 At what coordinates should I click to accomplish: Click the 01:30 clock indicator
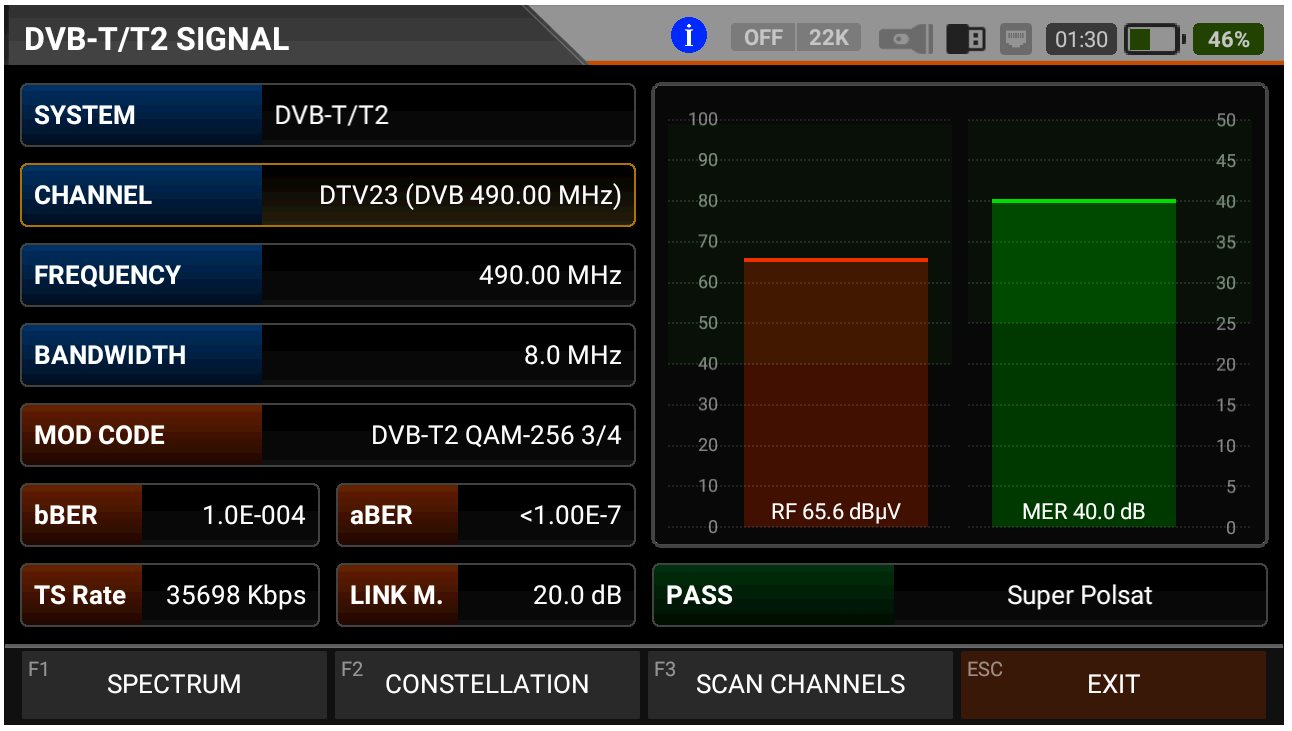pyautogui.click(x=1081, y=39)
